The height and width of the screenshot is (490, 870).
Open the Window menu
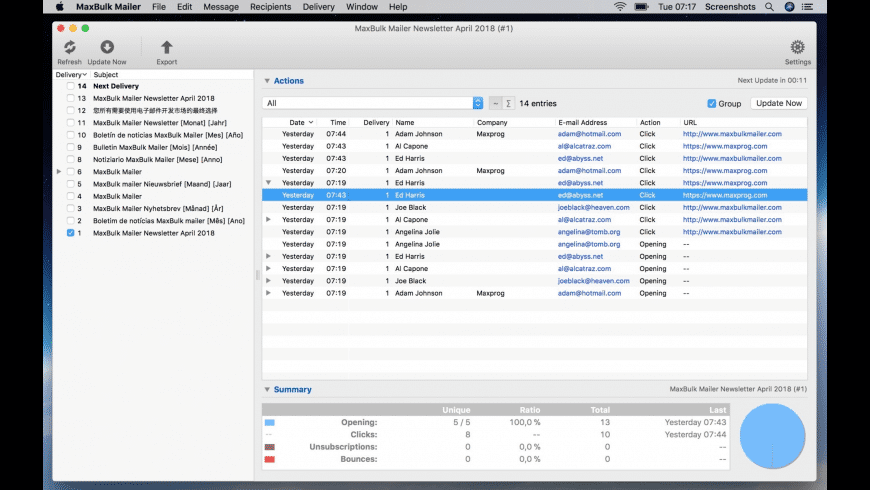362,7
